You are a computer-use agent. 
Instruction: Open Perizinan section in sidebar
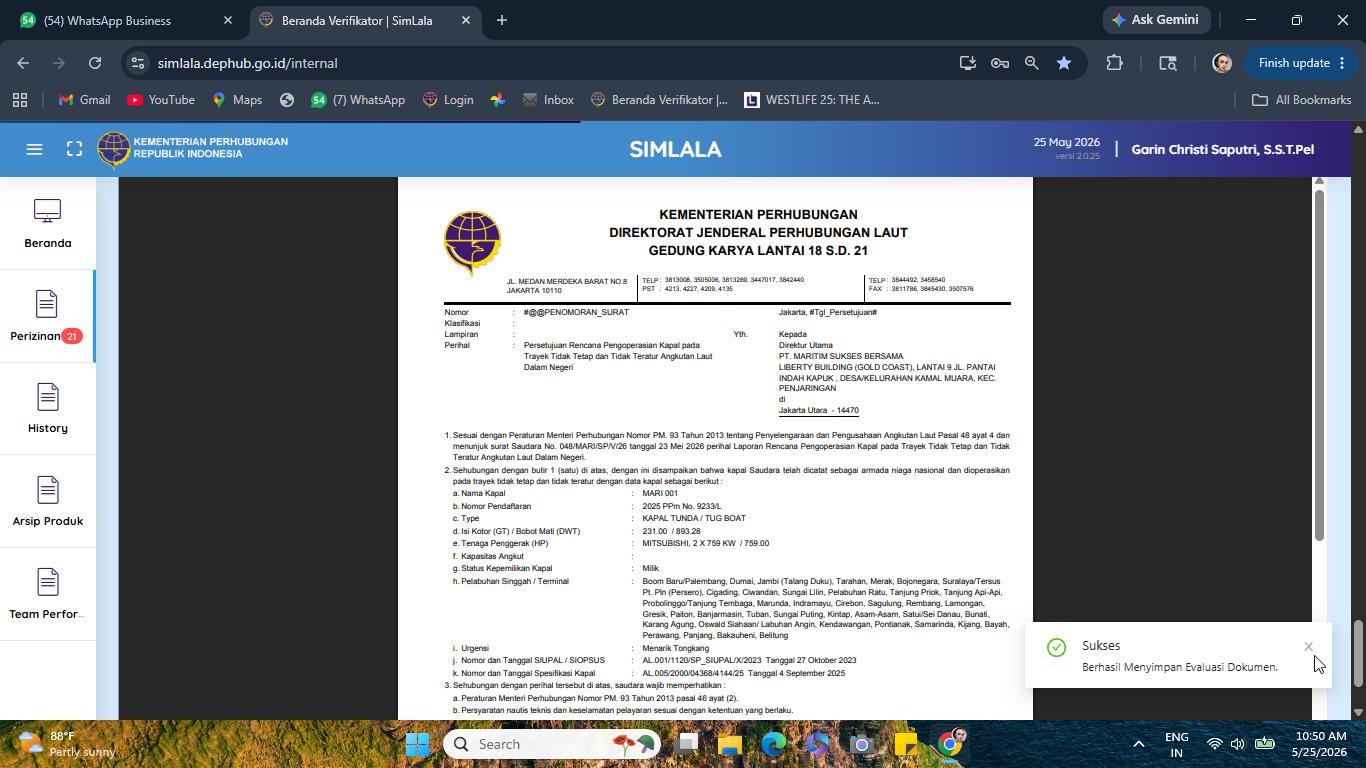(x=48, y=316)
